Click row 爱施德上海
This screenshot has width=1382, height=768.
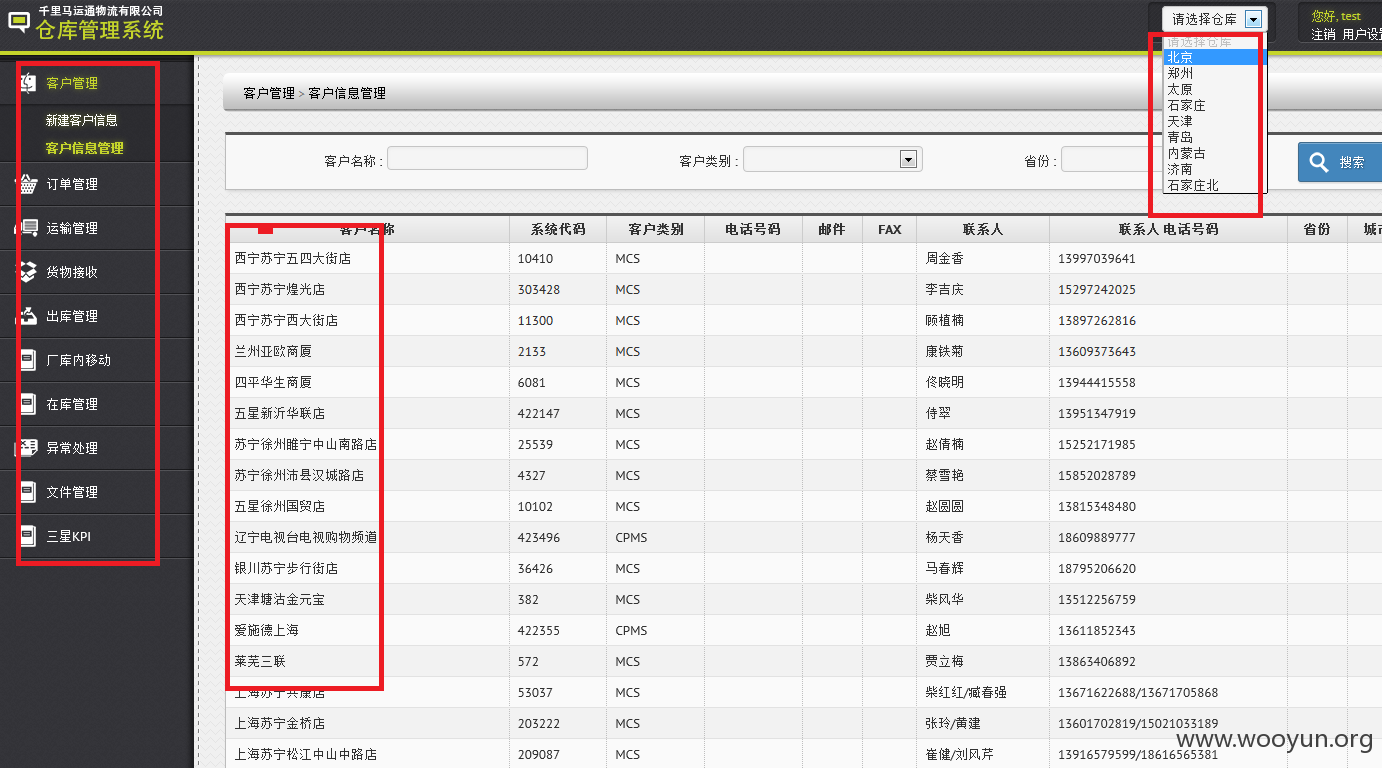click(804, 630)
